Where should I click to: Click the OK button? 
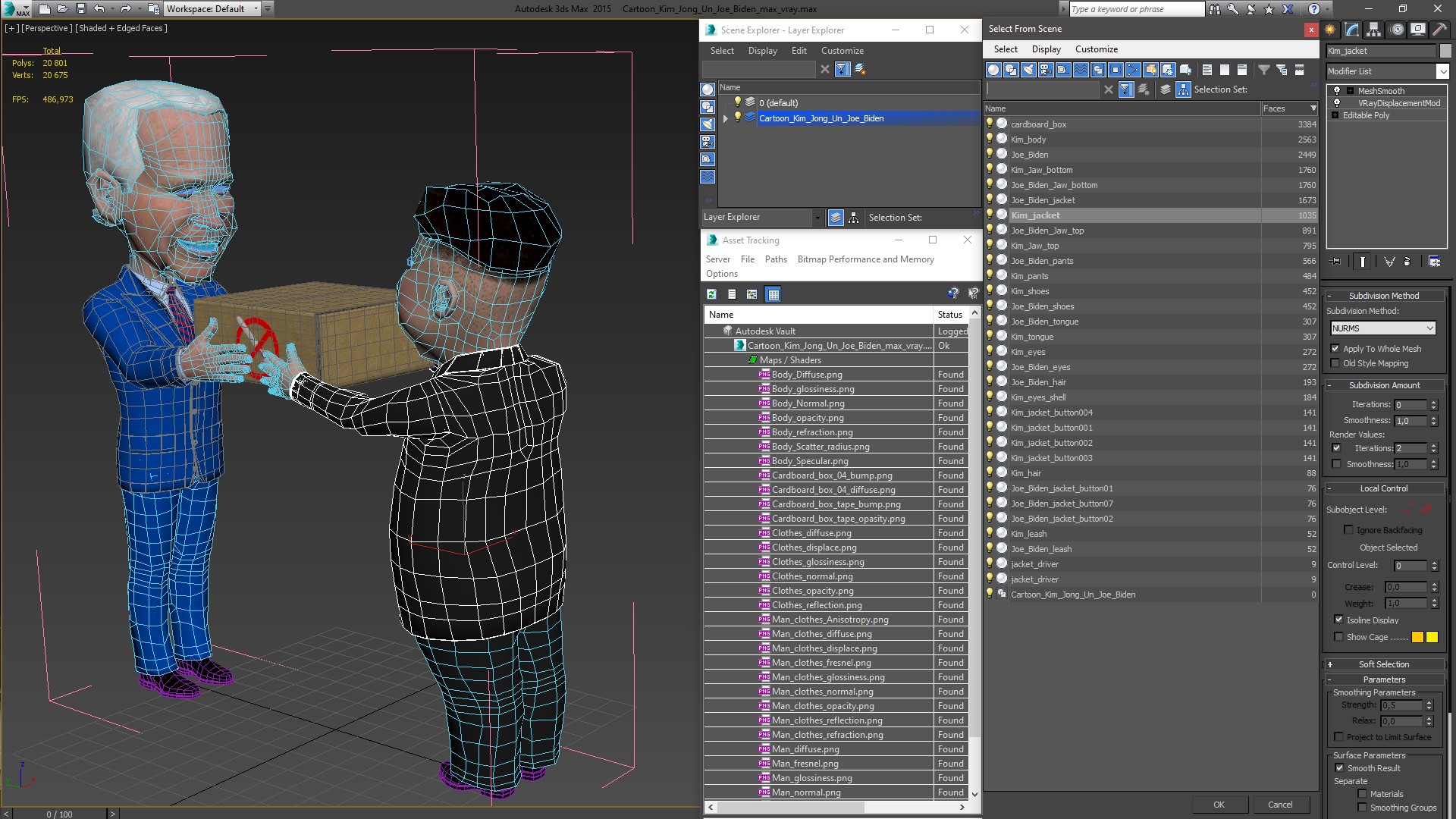point(1219,805)
